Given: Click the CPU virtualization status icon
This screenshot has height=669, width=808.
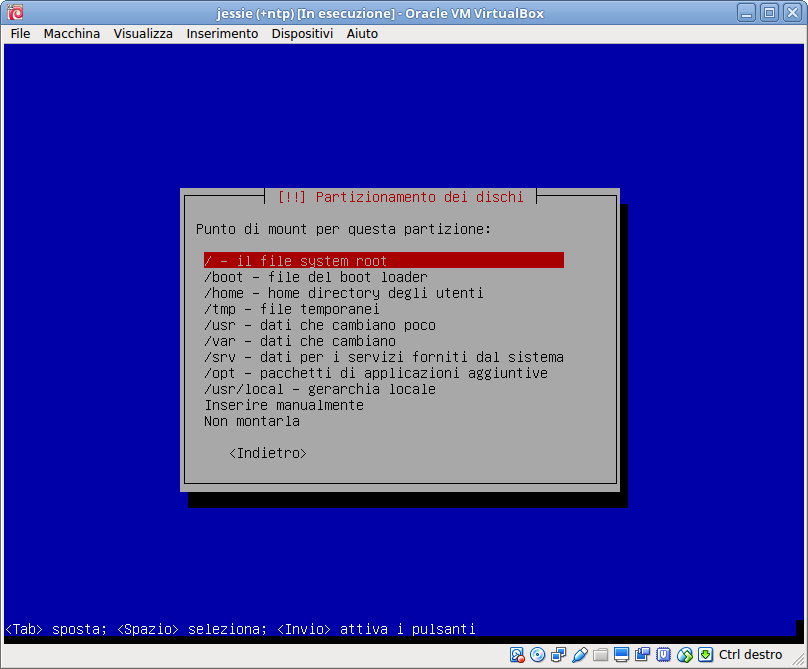Looking at the screenshot, I should click(x=663, y=655).
